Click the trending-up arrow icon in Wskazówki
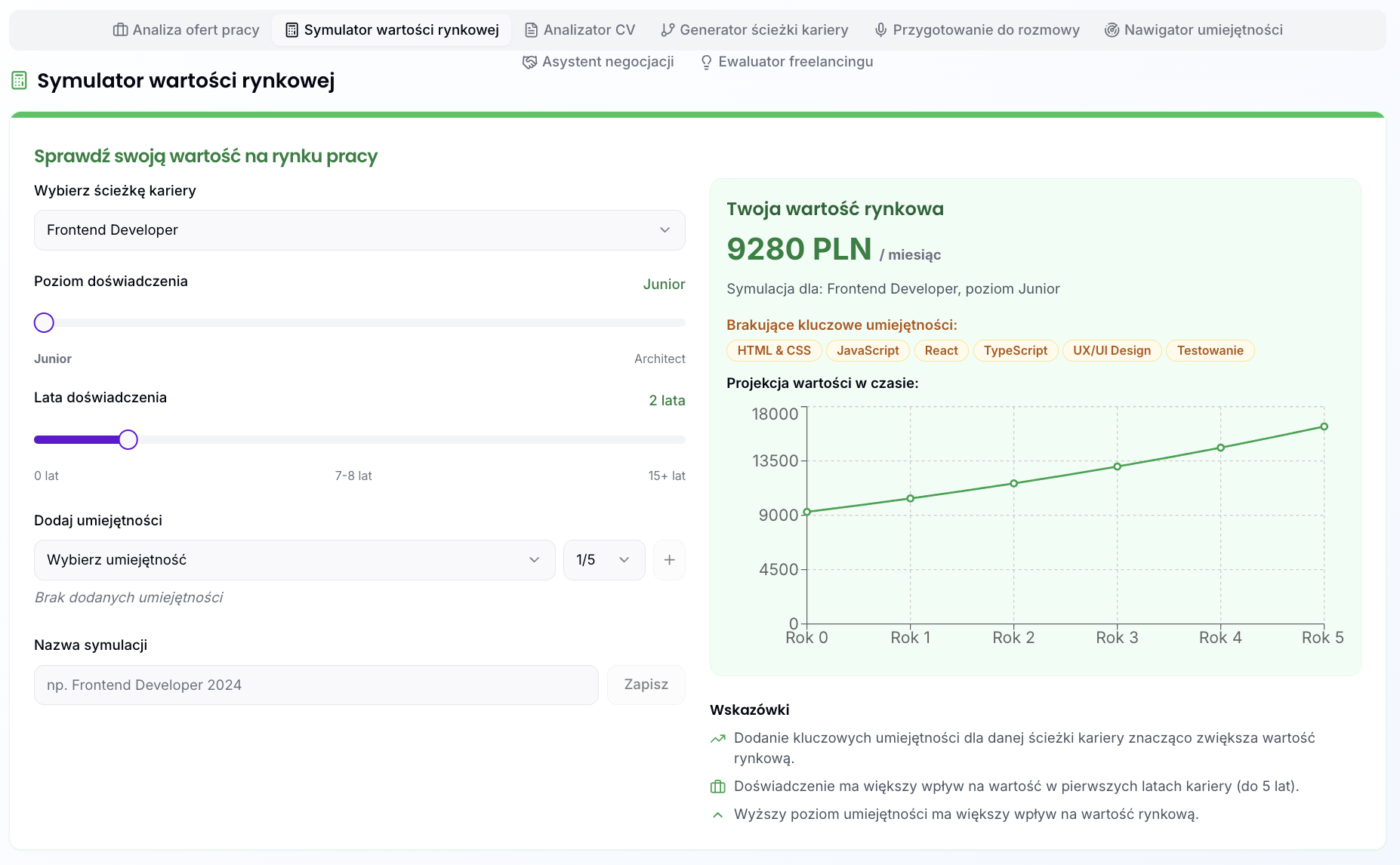 (x=718, y=738)
